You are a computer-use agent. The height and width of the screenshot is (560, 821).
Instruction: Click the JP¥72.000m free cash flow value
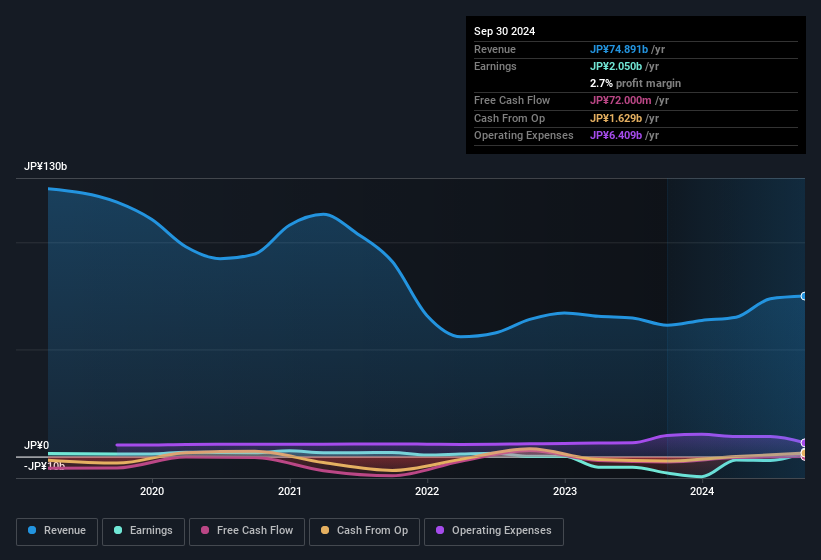[x=620, y=100]
